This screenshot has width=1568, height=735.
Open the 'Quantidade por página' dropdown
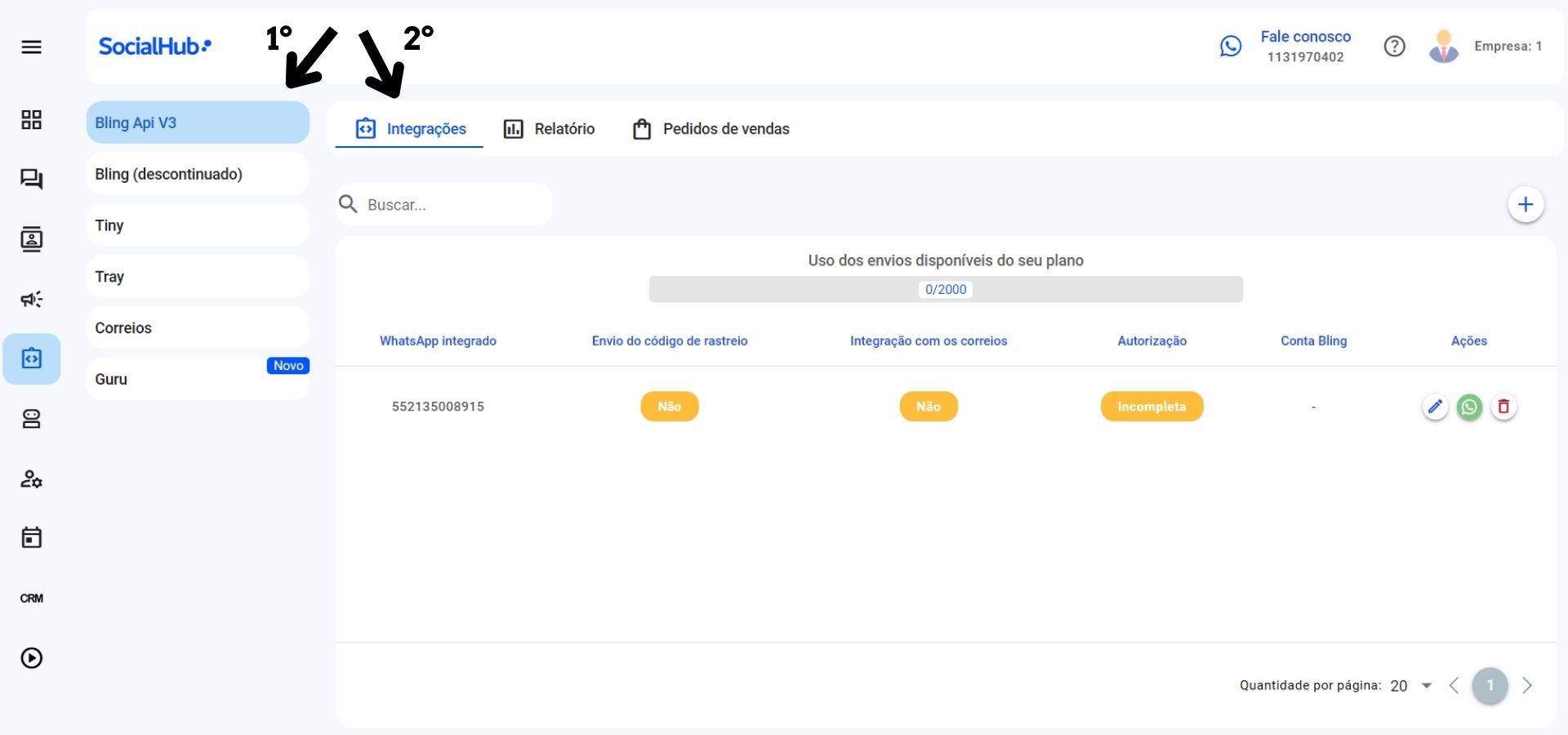1410,686
